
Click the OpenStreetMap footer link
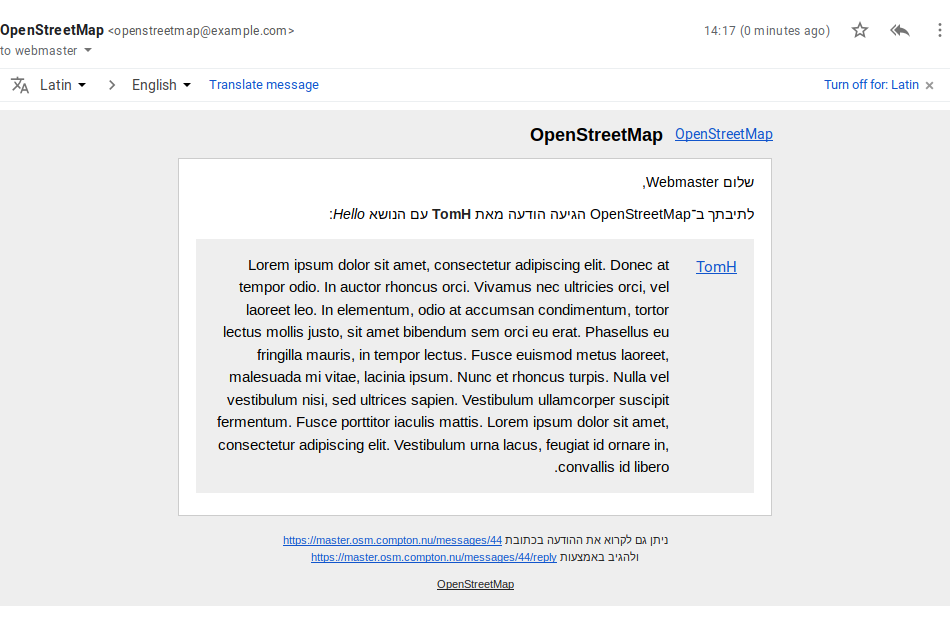pyautogui.click(x=475, y=584)
